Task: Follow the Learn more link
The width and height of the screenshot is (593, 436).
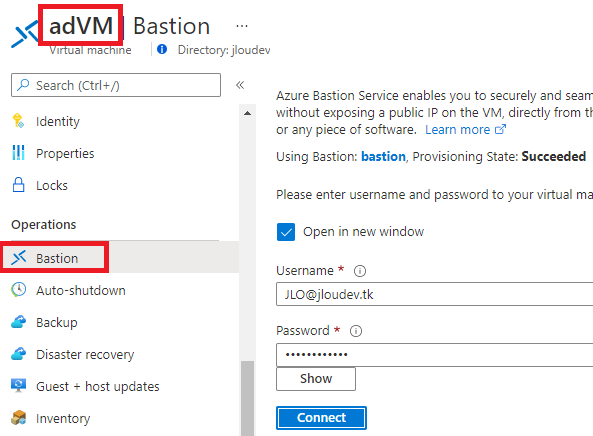Action: point(465,130)
